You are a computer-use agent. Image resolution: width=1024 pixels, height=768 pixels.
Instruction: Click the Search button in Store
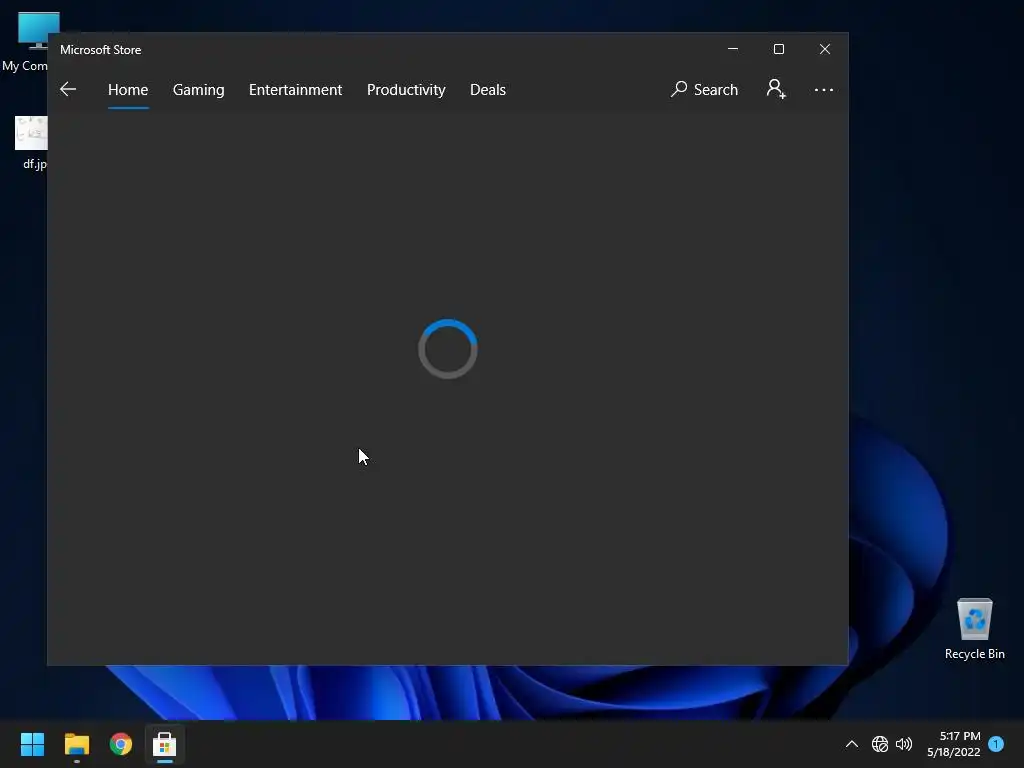pos(704,89)
